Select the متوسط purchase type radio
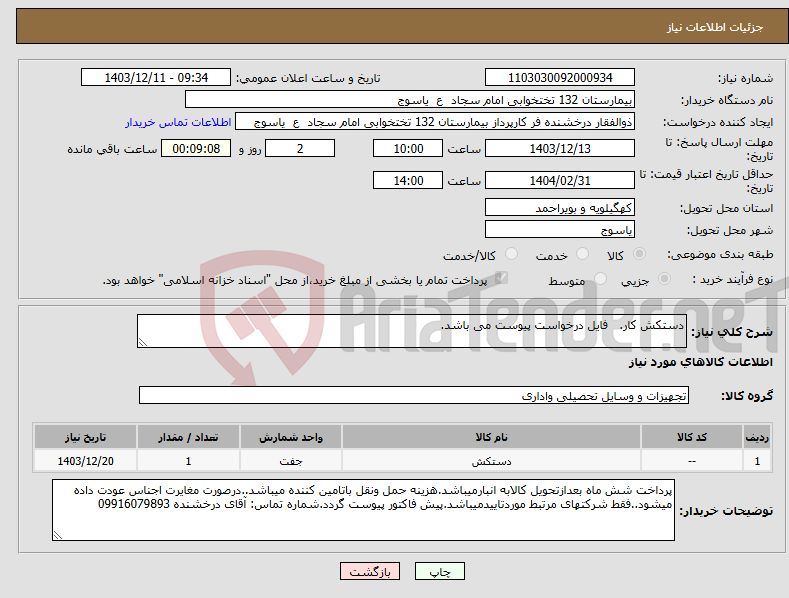Image resolution: width=789 pixels, height=598 pixels. point(600,278)
